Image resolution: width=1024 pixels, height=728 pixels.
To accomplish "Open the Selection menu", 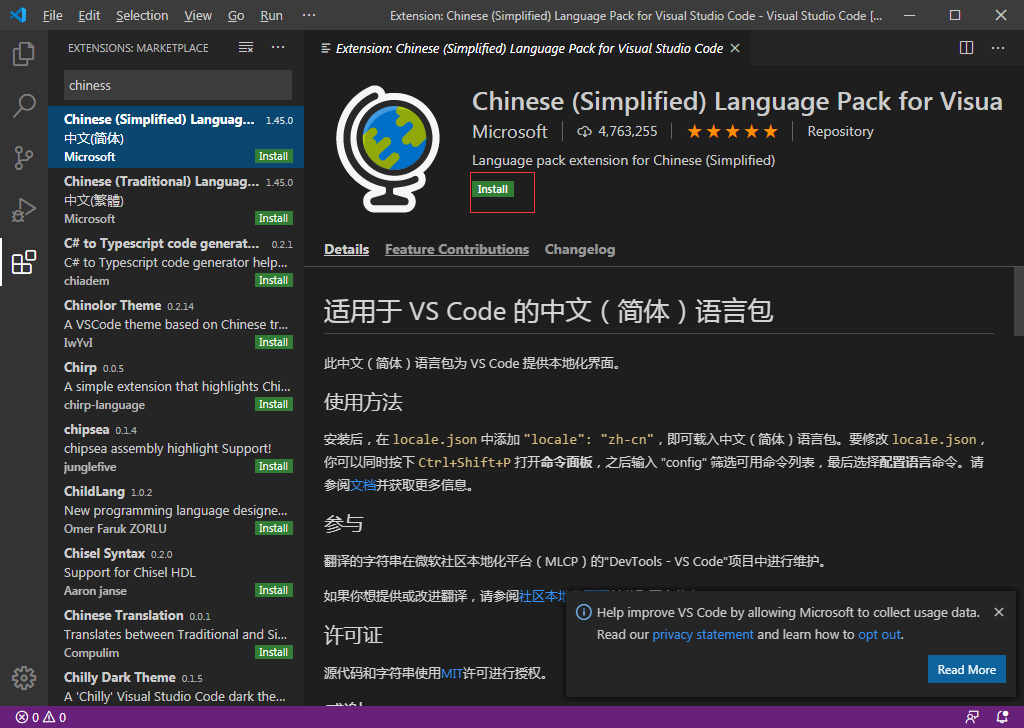I will 142,16.
